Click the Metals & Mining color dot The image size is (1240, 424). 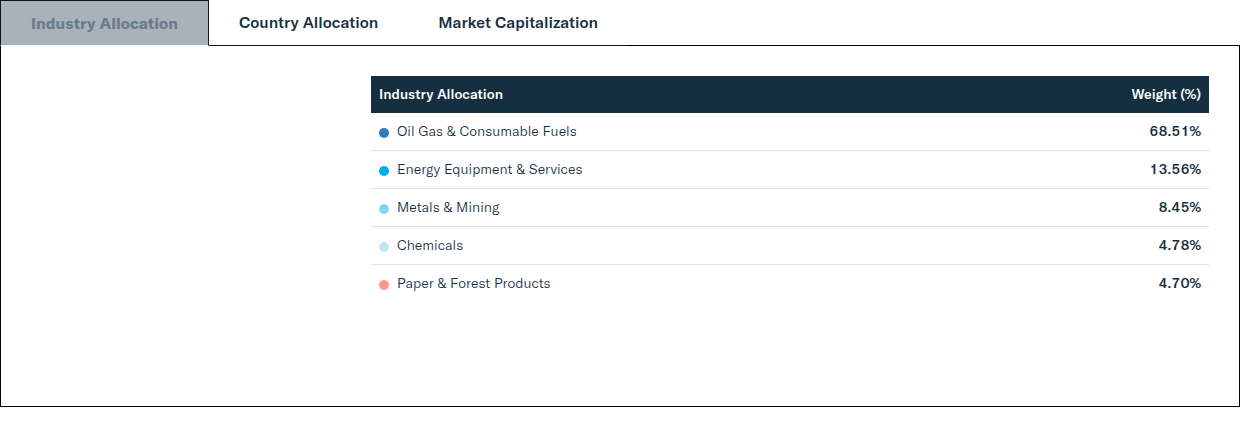(x=384, y=209)
